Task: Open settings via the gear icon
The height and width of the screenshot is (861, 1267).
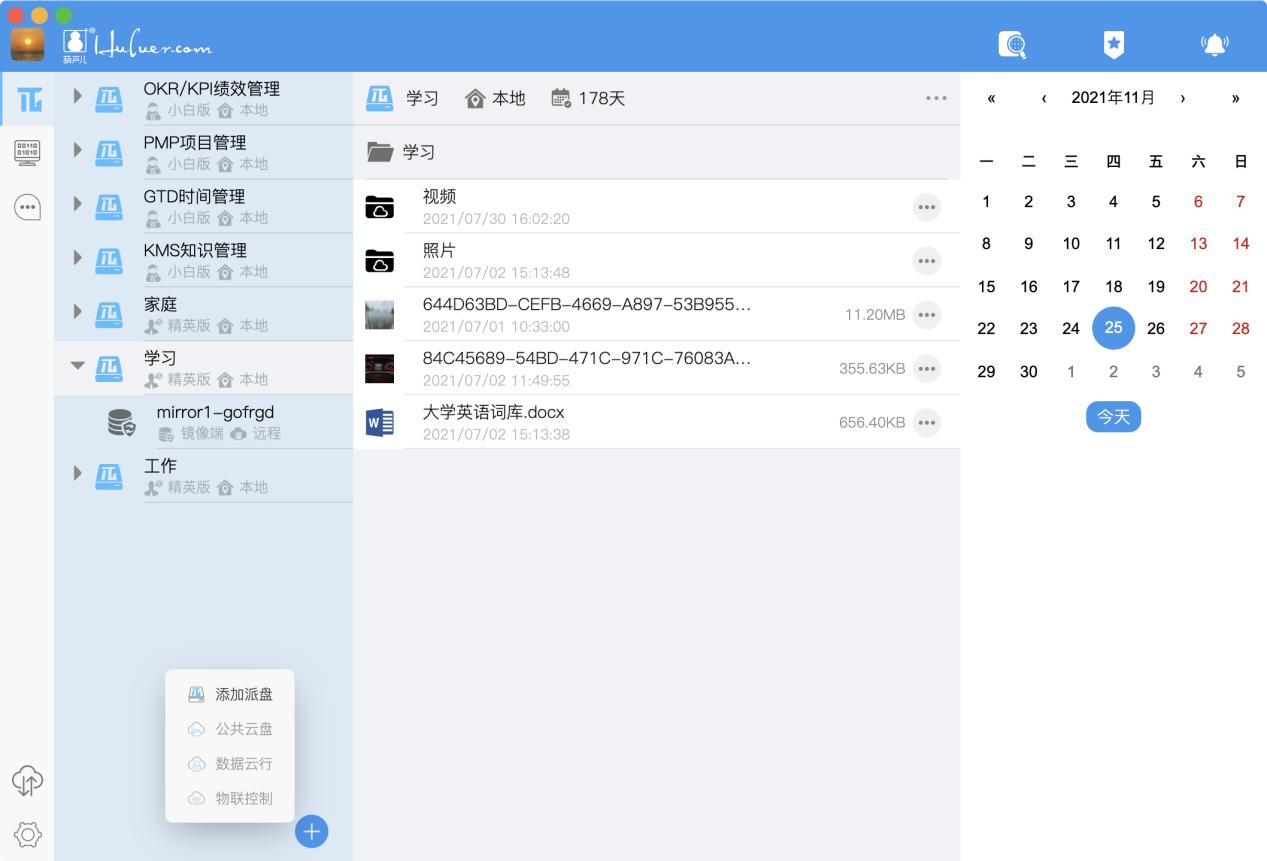Action: tap(27, 834)
